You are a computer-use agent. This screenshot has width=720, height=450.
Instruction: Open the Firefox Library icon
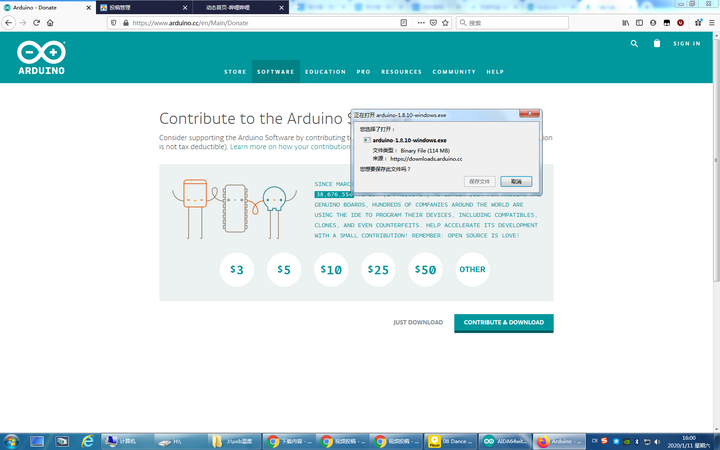click(625, 22)
